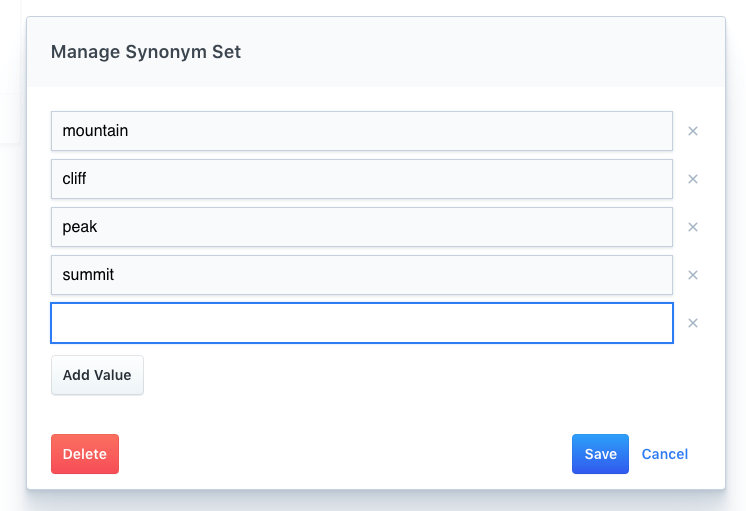Save the synonym set
The image size is (746, 511).
pos(600,454)
